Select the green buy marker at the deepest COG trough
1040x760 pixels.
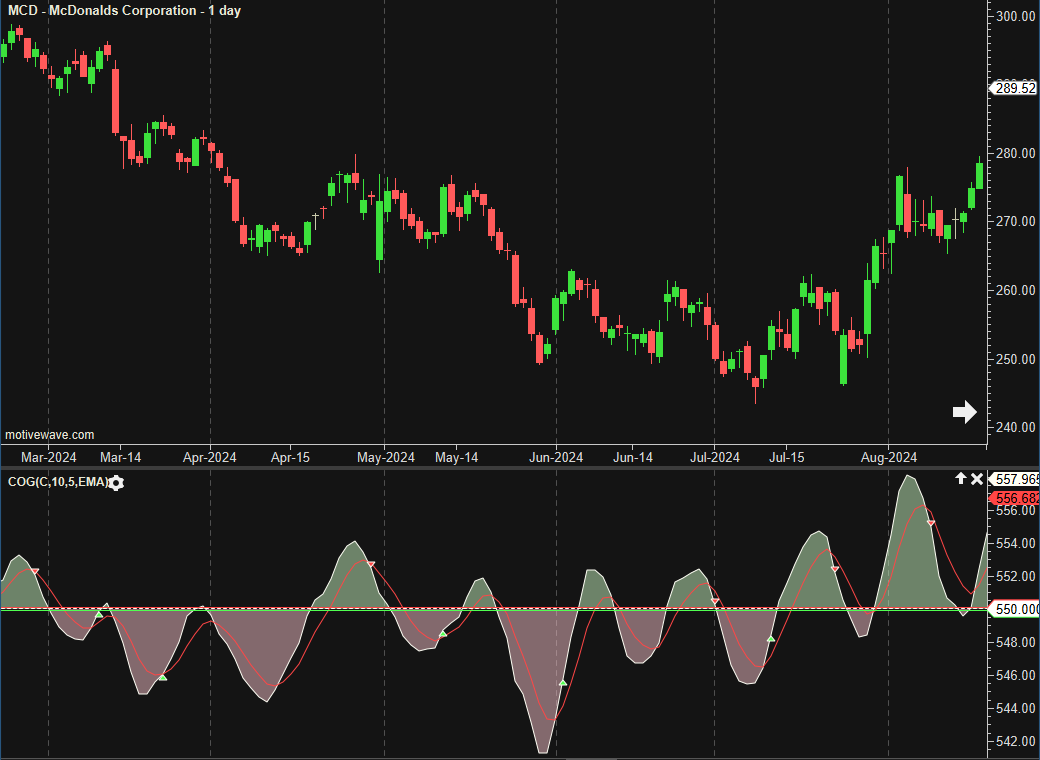tap(563, 682)
